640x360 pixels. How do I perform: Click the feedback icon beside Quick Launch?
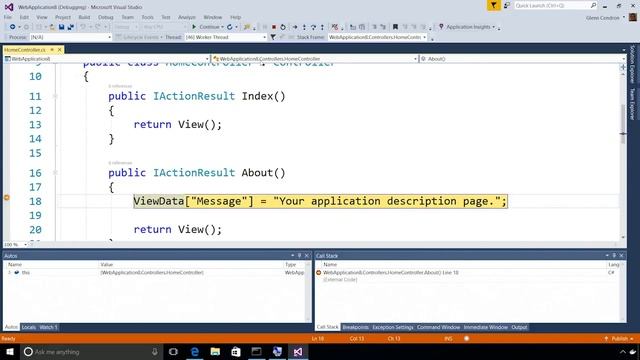507,5
